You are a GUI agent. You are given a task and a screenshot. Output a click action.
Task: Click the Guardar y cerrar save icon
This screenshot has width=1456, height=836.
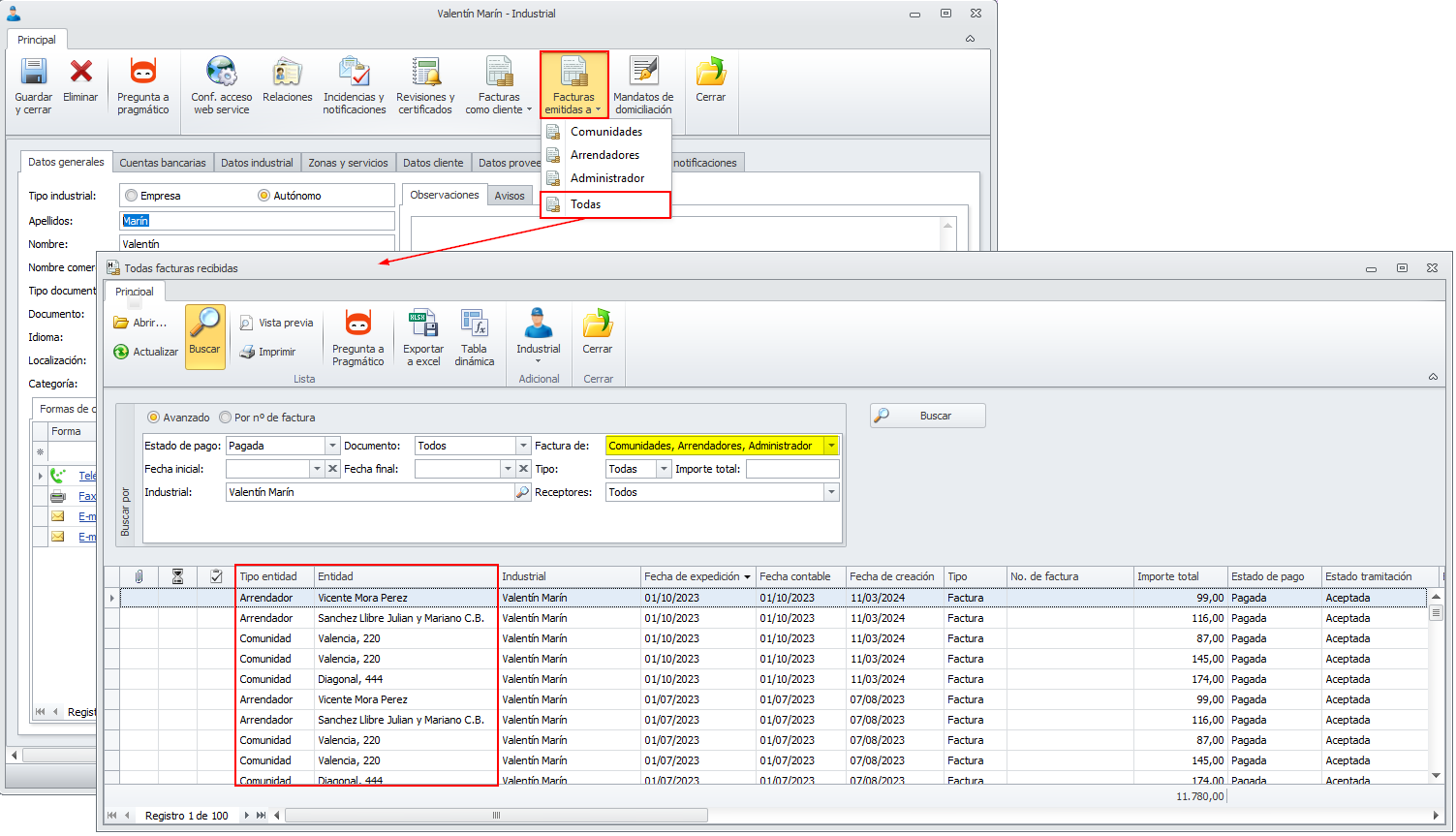(x=34, y=73)
